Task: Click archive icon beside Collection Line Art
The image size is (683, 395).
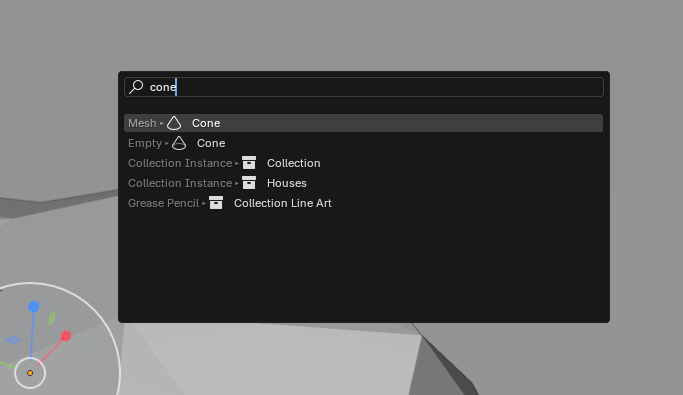Action: pyautogui.click(x=216, y=203)
